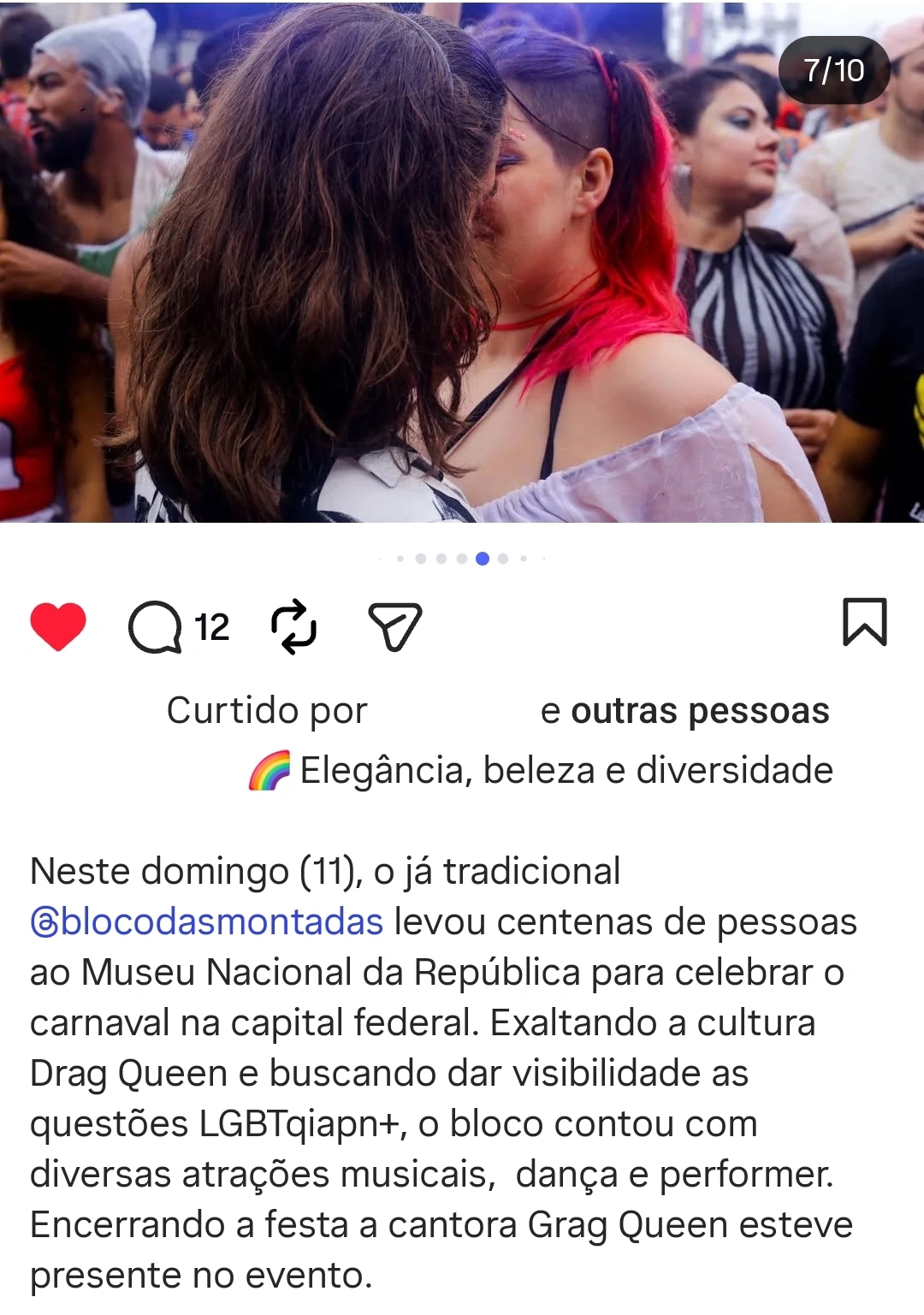Image resolution: width=924 pixels, height=1315 pixels.
Task: Tap the caption paragraph starting 'Neste domingo'
Action: click(443, 1073)
